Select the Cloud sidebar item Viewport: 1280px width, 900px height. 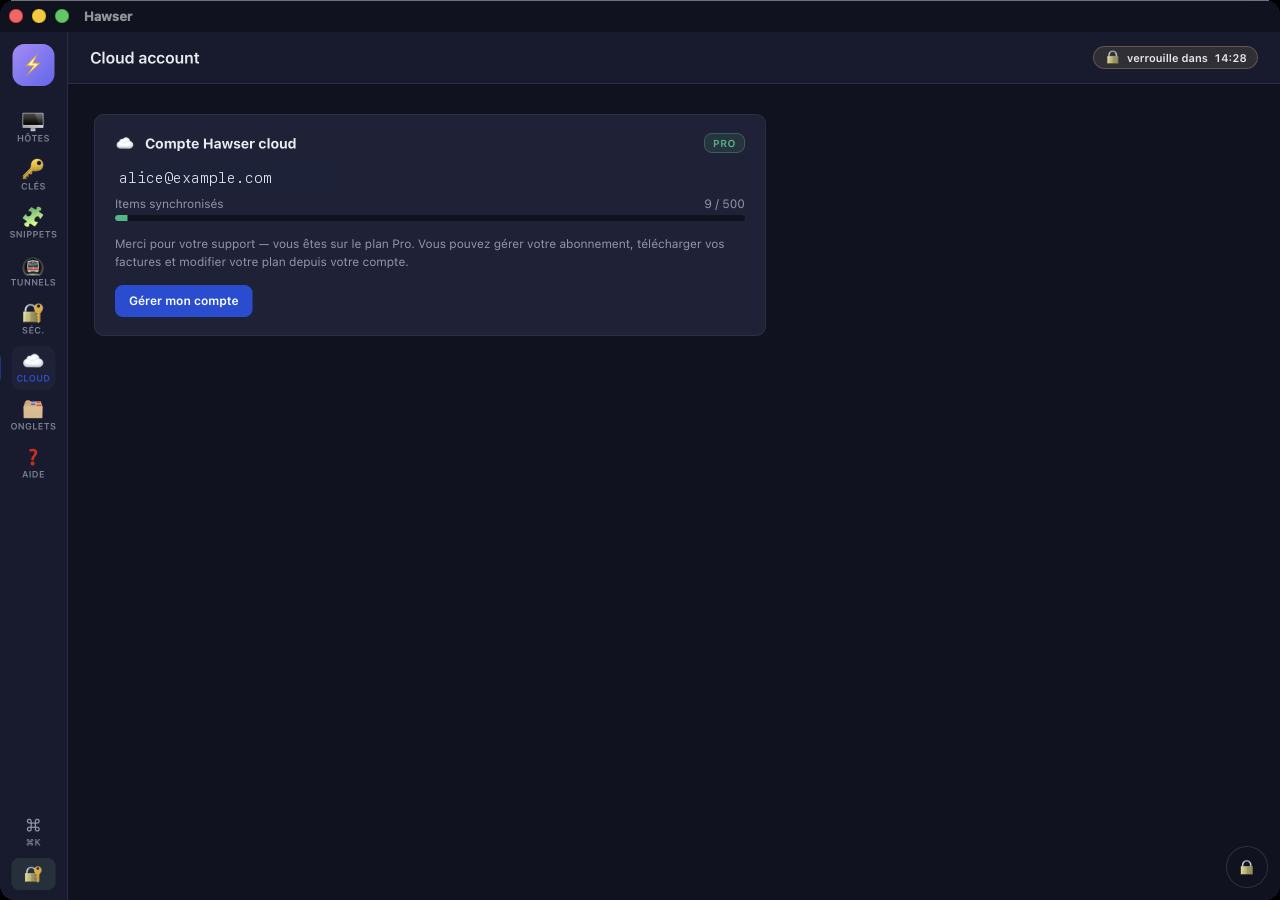(x=33, y=367)
